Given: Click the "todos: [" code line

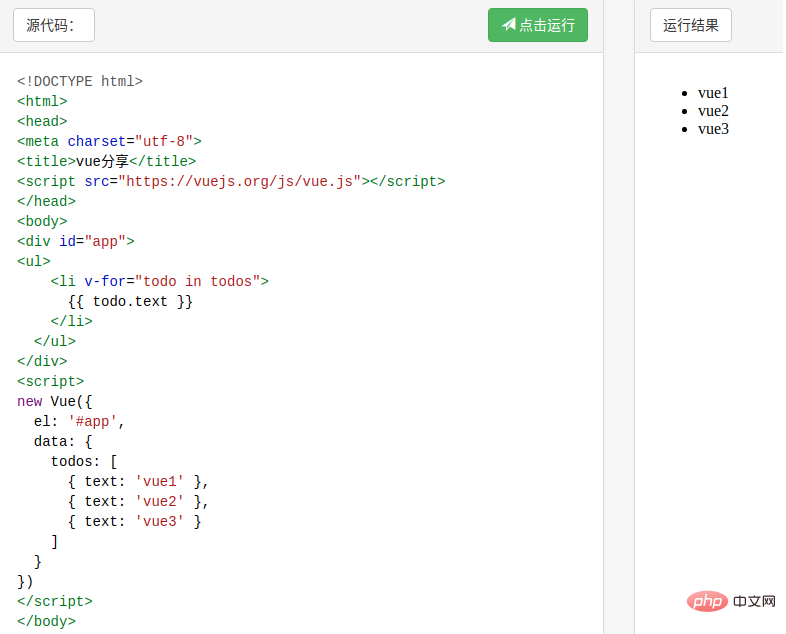Looking at the screenshot, I should pyautogui.click(x=84, y=461).
